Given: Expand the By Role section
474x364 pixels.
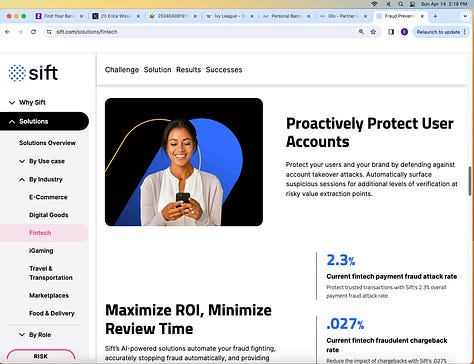Looking at the screenshot, I should click(35, 335).
